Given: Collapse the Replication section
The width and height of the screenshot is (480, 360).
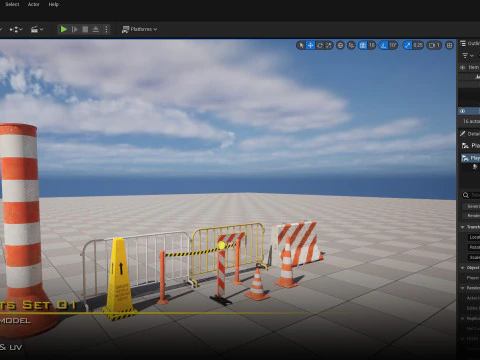Looking at the screenshot, I should 463,319.
